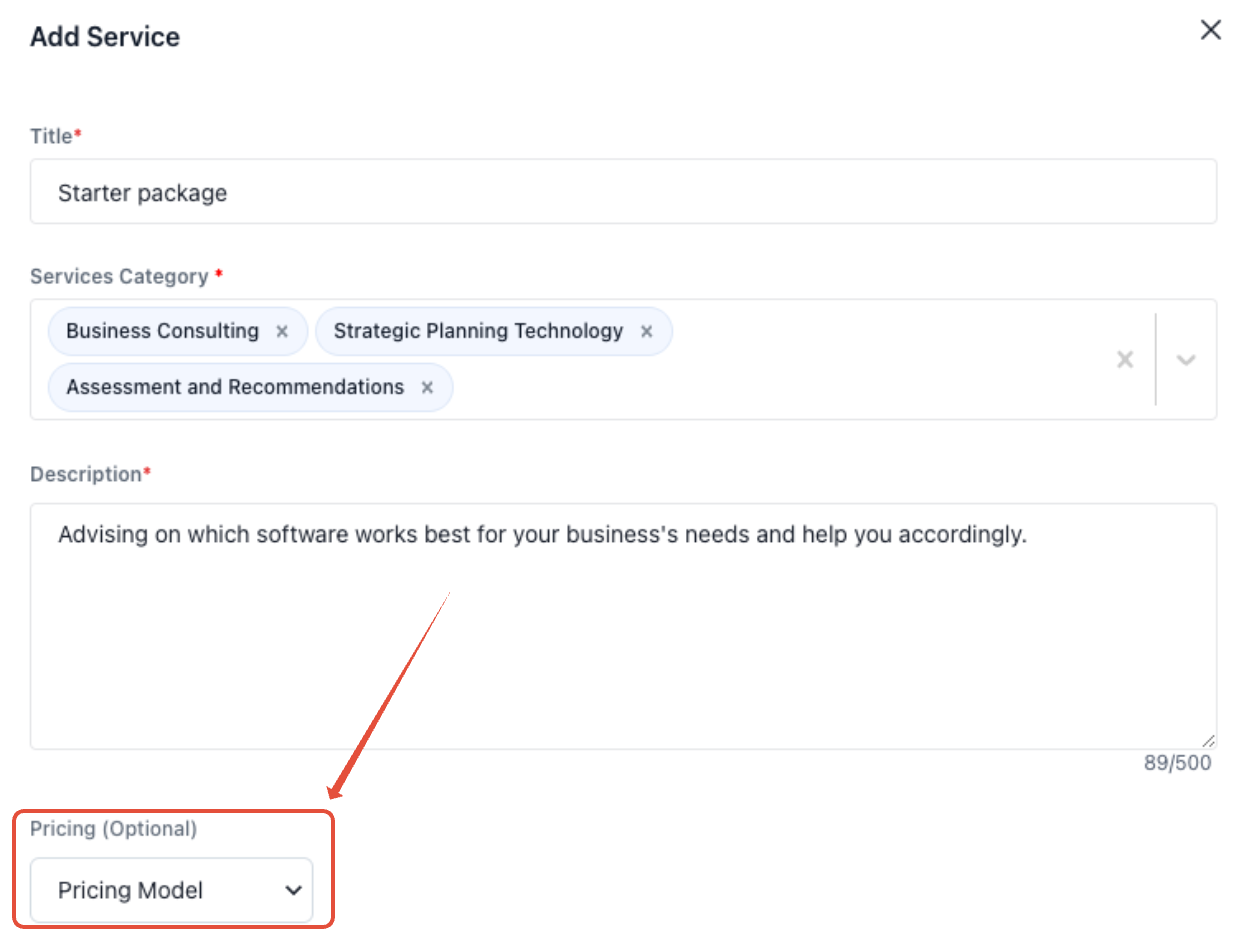Click the Pricing (Optional) label
Viewport: 1249px width, 938px height.
(x=113, y=828)
